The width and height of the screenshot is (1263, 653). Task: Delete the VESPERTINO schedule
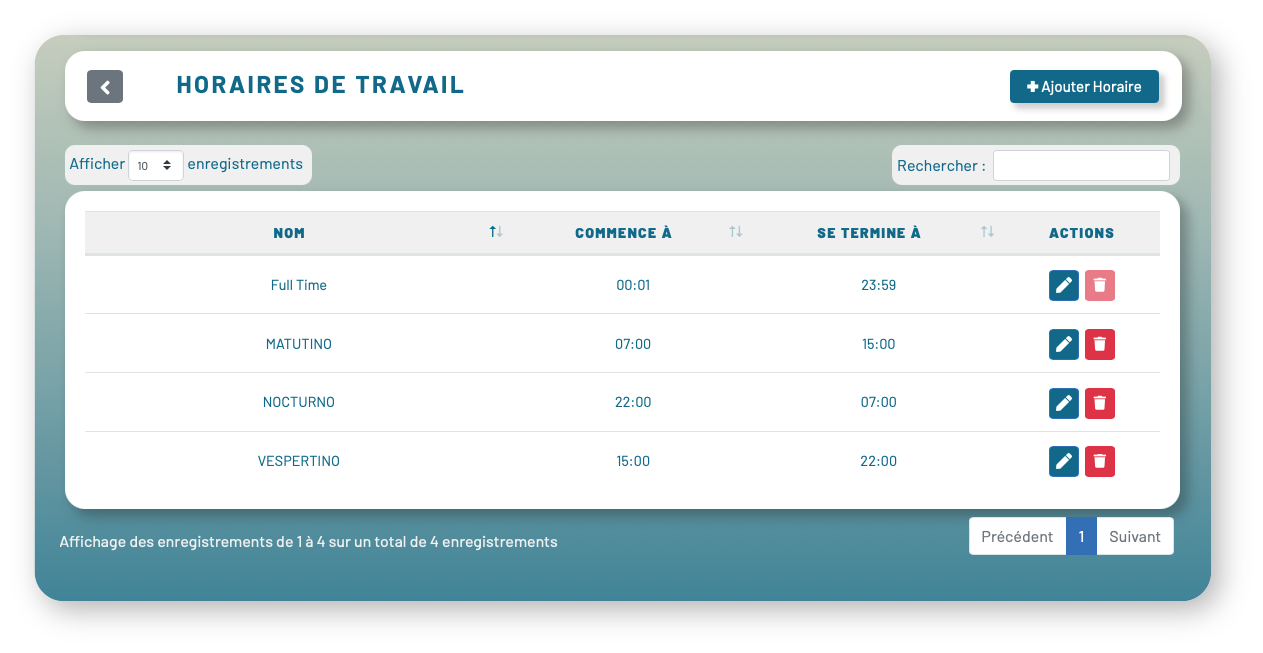click(1100, 462)
